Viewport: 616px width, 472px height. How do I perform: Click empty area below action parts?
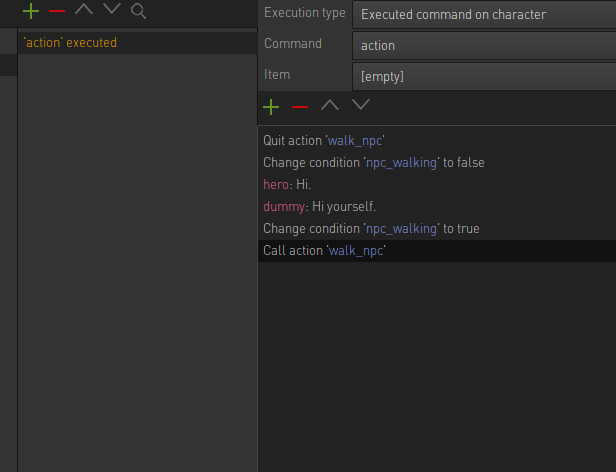(437, 365)
